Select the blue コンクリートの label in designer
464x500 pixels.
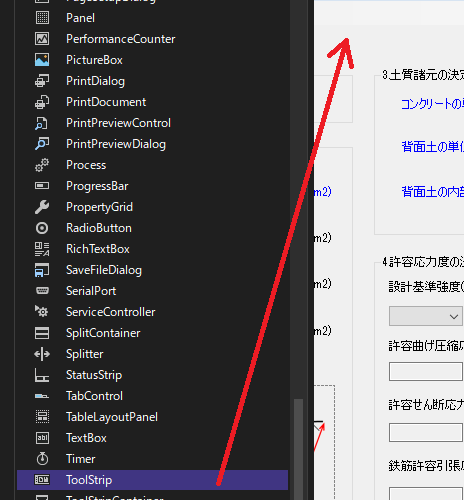coord(432,104)
